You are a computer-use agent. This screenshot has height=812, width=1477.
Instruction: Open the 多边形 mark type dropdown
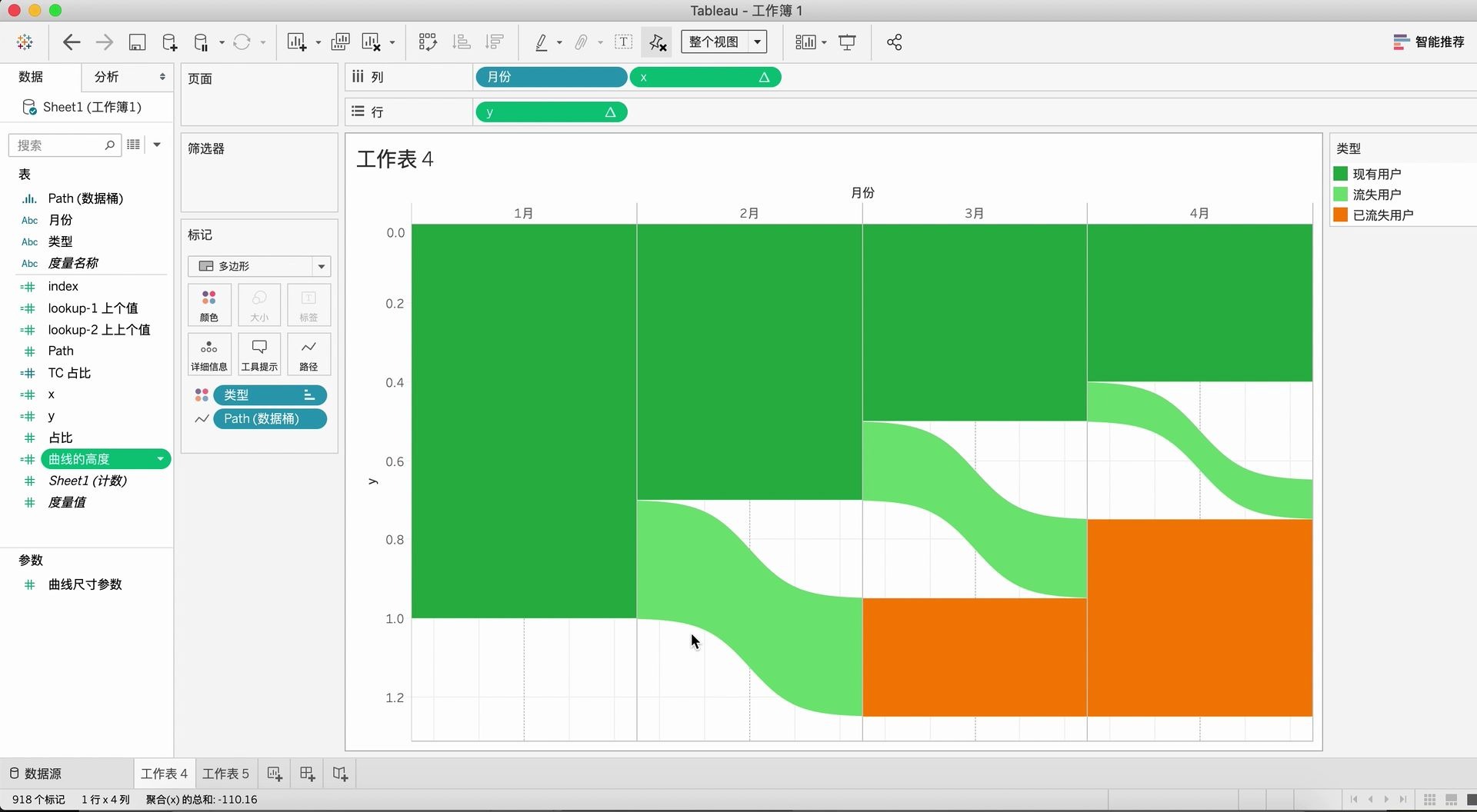[259, 266]
